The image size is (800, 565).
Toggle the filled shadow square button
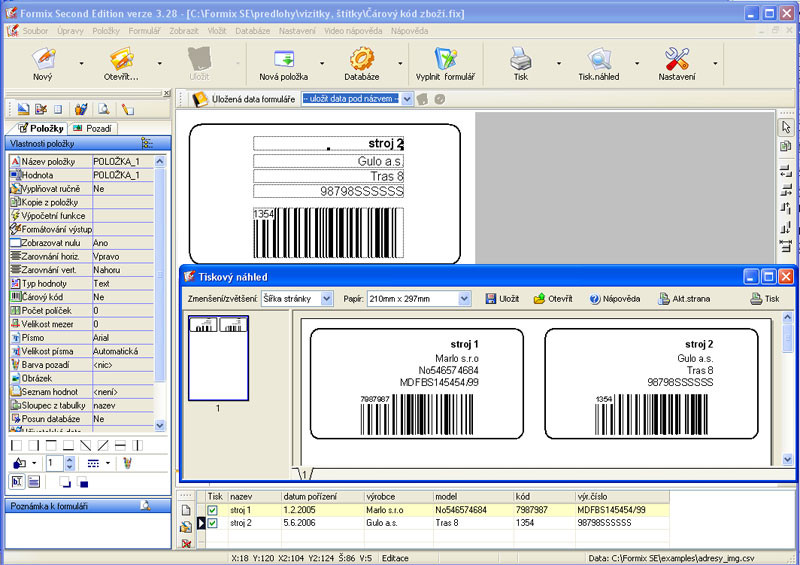tap(82, 481)
